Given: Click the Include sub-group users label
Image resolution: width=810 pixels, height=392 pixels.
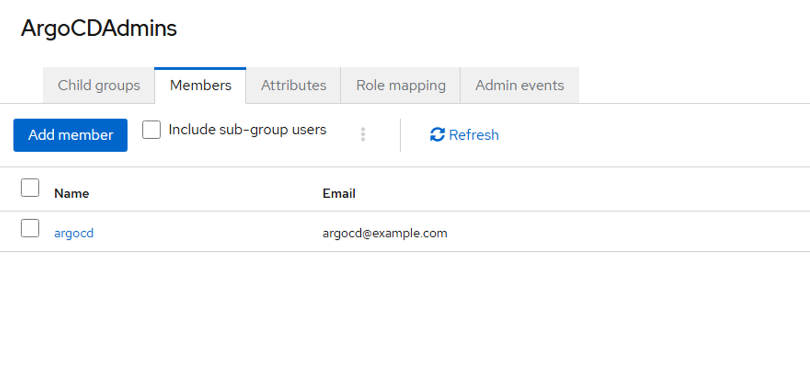Looking at the screenshot, I should [x=247, y=130].
